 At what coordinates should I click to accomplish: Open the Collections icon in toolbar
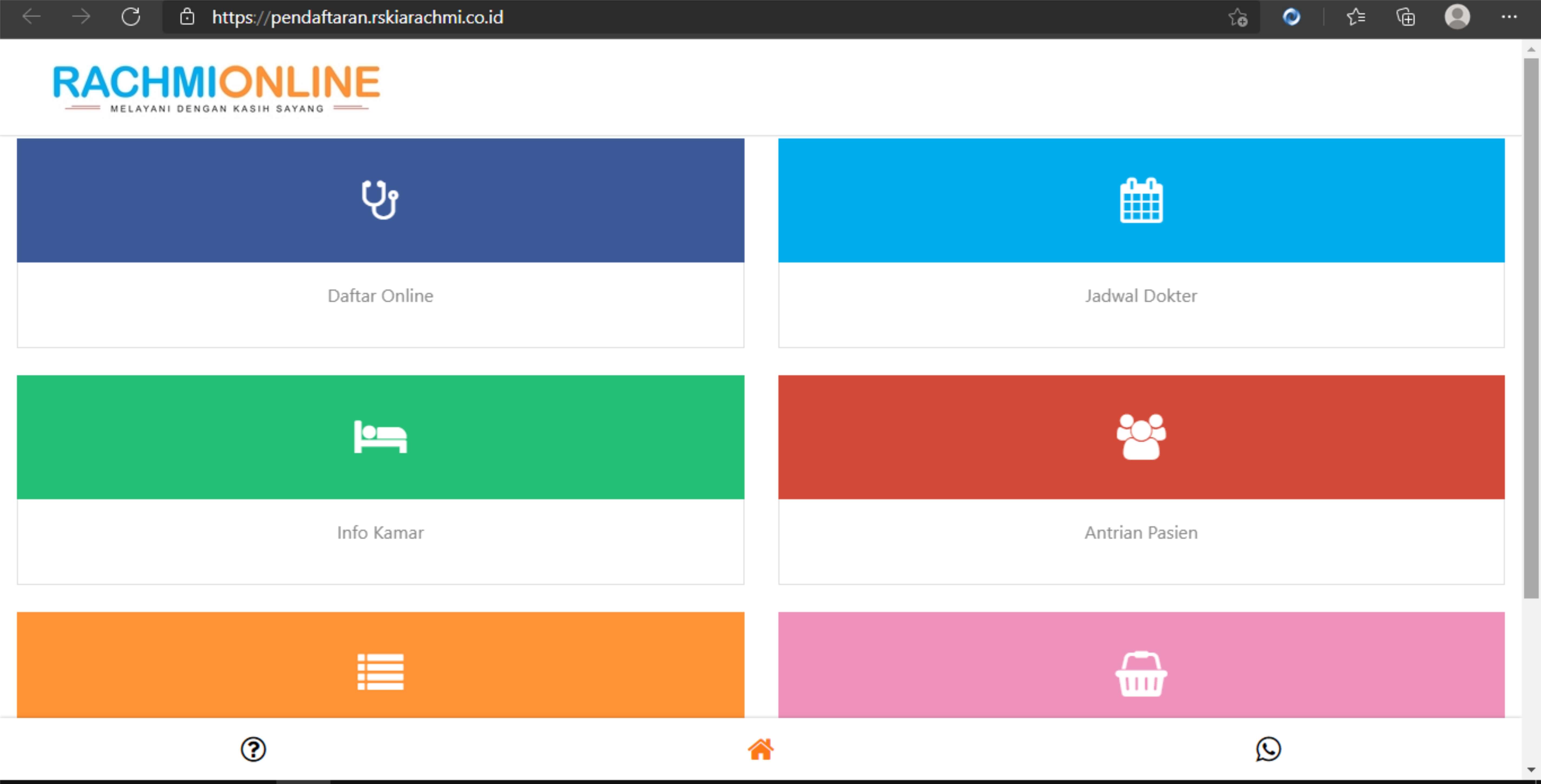tap(1406, 17)
